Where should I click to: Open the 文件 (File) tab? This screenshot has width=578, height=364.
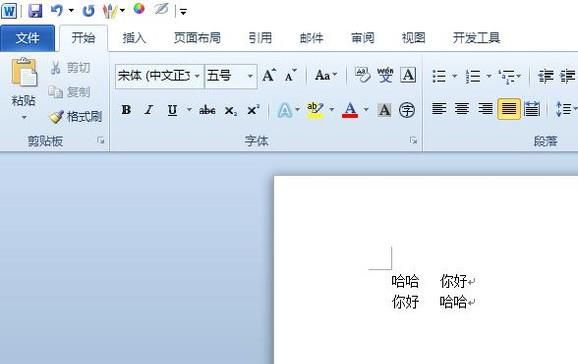click(x=27, y=38)
